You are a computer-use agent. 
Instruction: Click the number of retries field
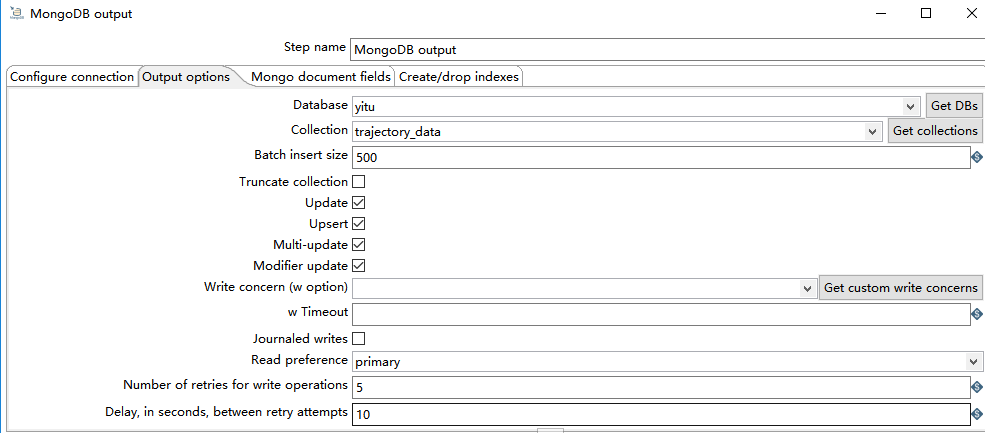(x=661, y=387)
